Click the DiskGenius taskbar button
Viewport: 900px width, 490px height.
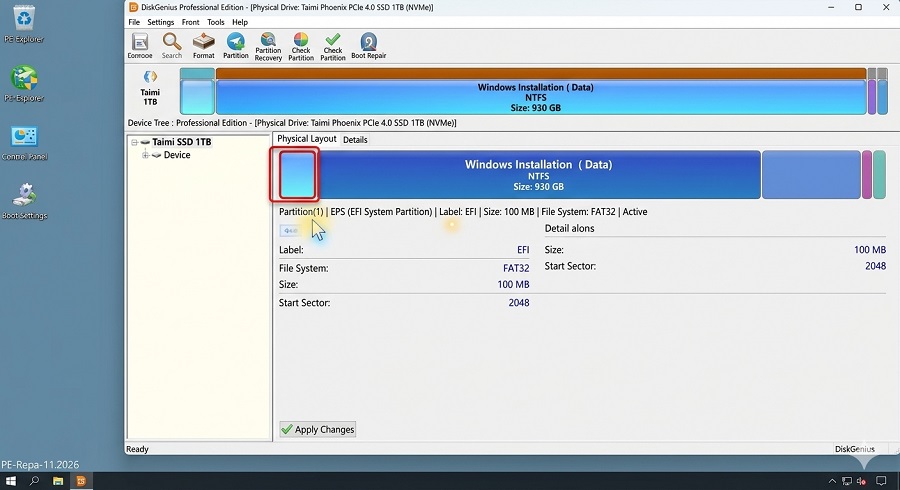point(81,481)
